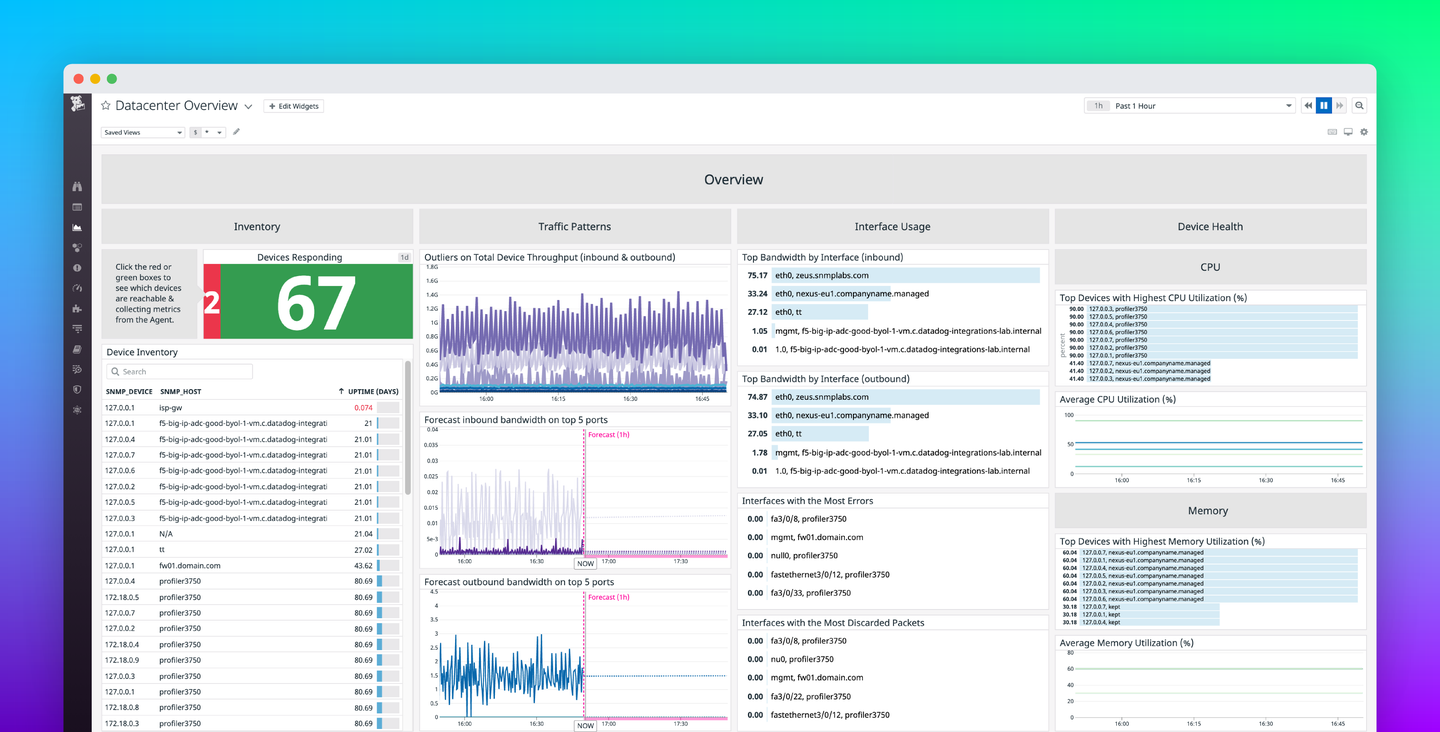Open the $ template variable dropdown
This screenshot has height=732, width=1440.
[208, 132]
